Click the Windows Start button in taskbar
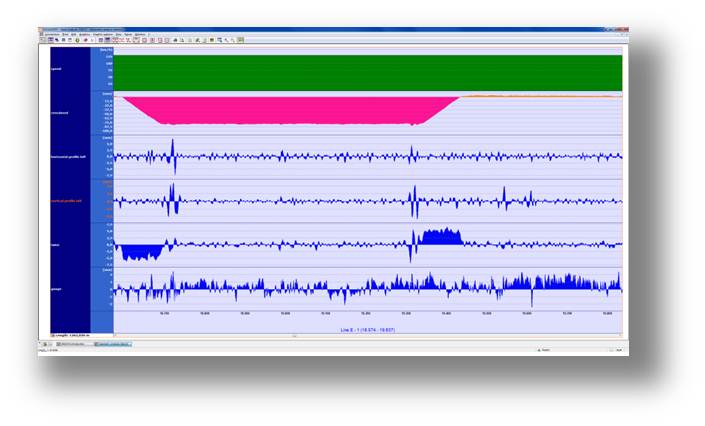This screenshot has width=705, height=426. coord(45,344)
